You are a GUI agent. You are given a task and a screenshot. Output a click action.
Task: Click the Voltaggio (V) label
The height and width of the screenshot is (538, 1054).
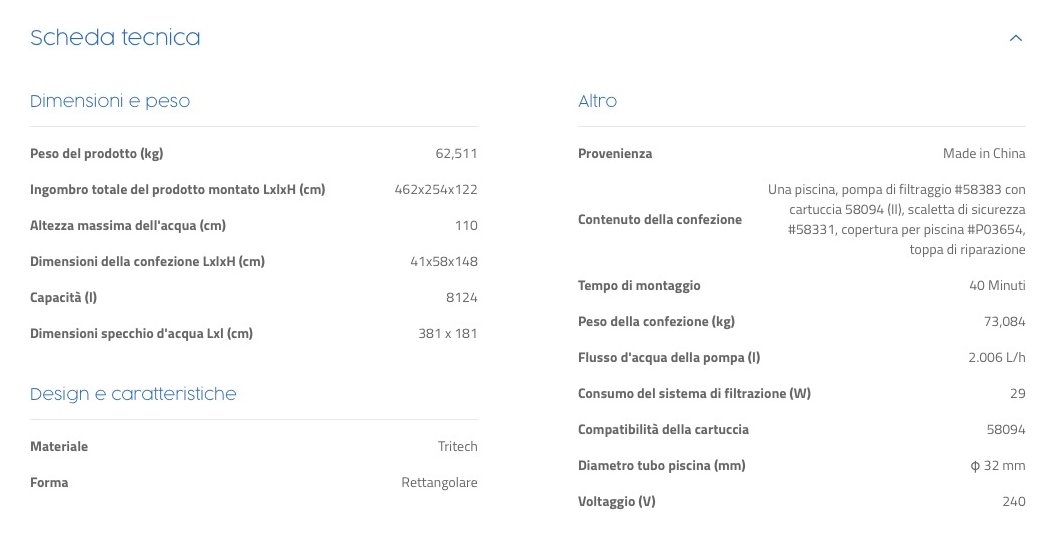click(x=616, y=502)
